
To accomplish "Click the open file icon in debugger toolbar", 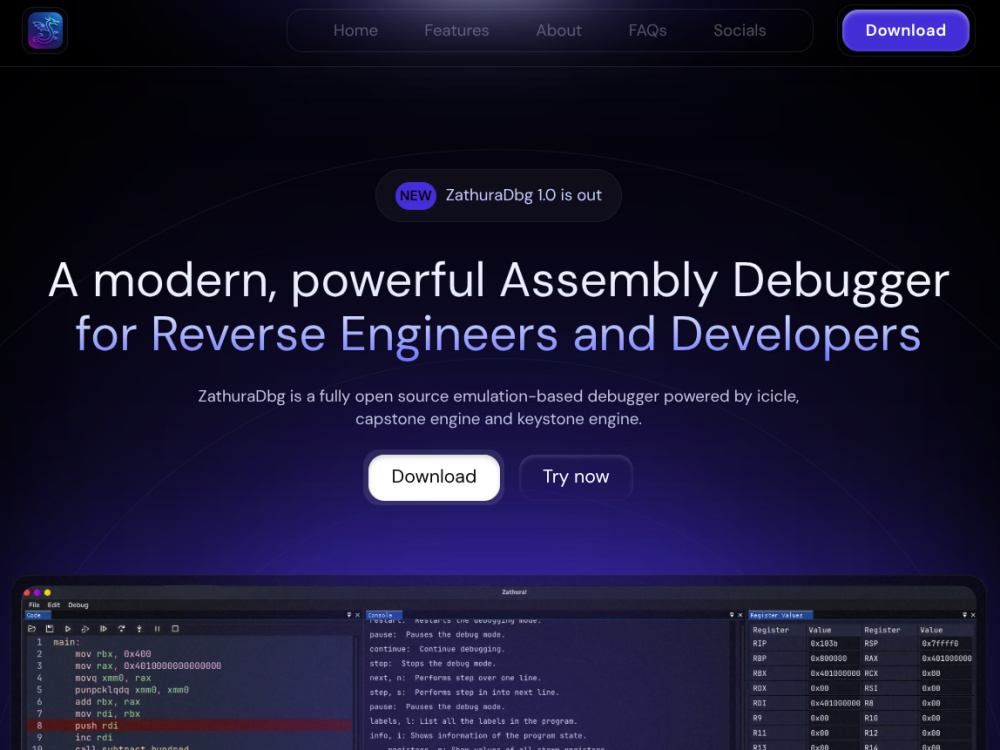I will click(32, 629).
